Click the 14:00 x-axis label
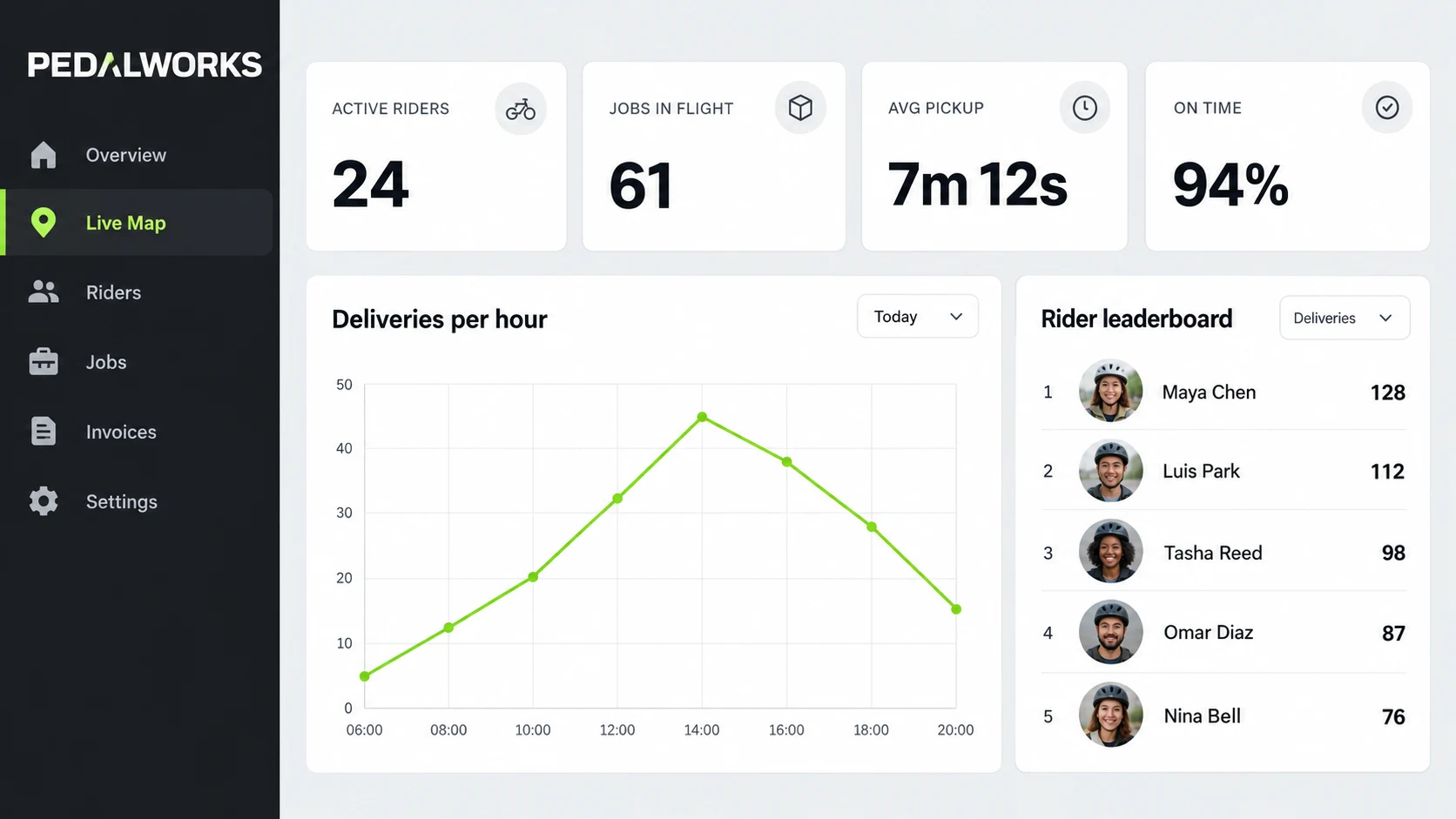 702,730
